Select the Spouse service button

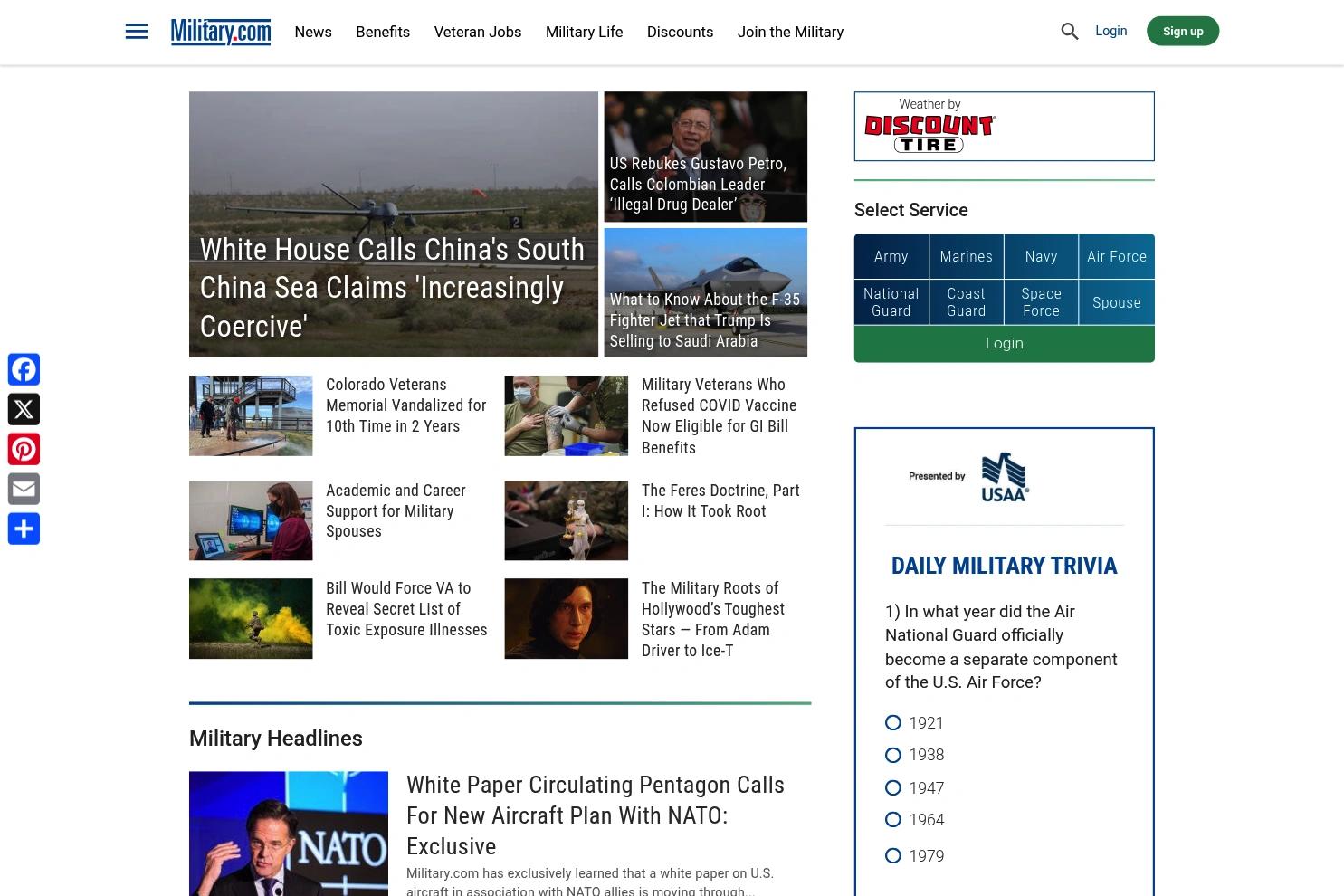tap(1117, 302)
